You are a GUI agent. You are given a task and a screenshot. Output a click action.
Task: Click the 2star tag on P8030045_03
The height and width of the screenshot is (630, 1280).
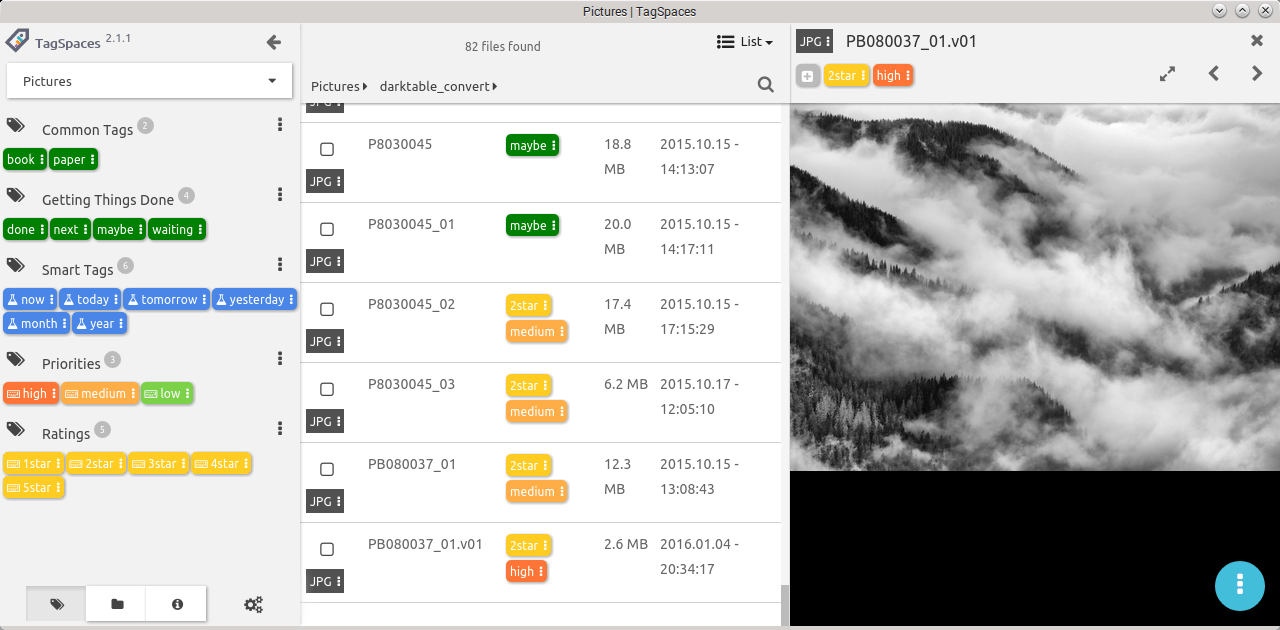529,385
